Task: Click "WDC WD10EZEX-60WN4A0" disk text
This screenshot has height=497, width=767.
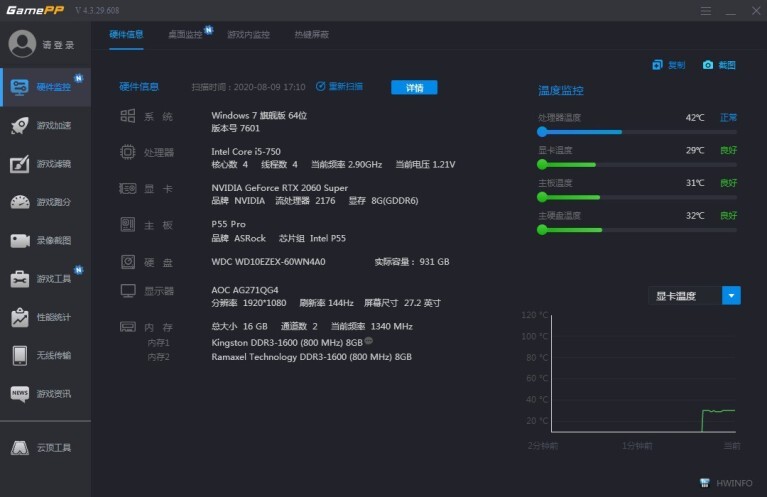Action: point(268,262)
